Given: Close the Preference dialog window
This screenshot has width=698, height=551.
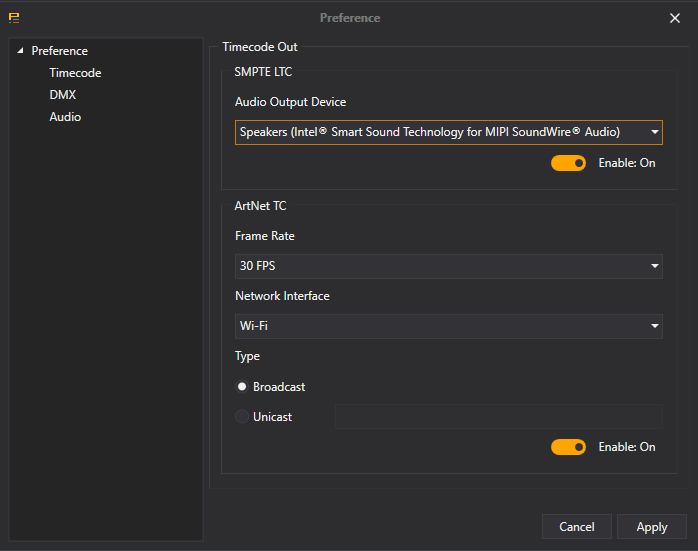Looking at the screenshot, I should point(674,18).
